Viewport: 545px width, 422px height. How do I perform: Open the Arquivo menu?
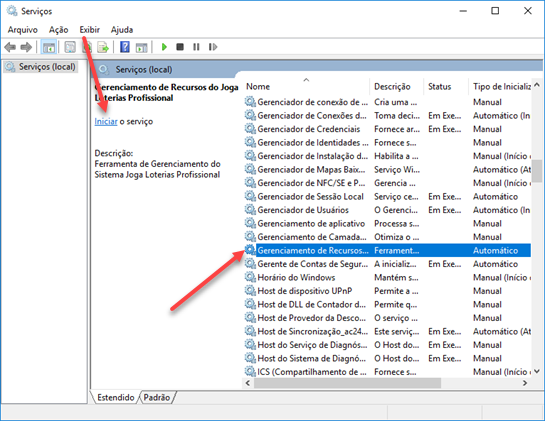point(23,30)
